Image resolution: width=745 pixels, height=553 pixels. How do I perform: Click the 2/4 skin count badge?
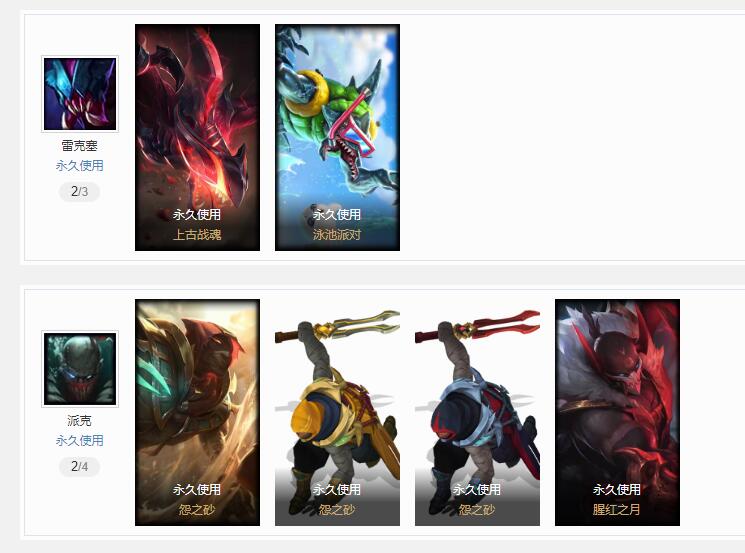[x=79, y=467]
